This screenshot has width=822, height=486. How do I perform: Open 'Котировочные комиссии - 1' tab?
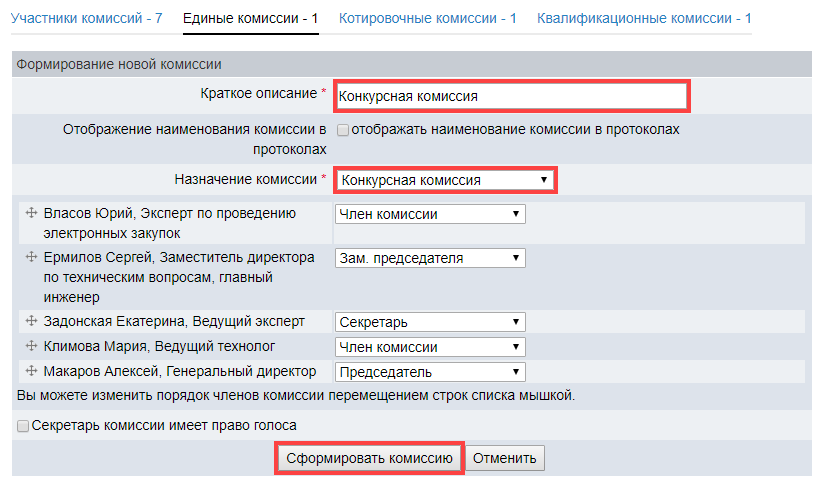(428, 18)
